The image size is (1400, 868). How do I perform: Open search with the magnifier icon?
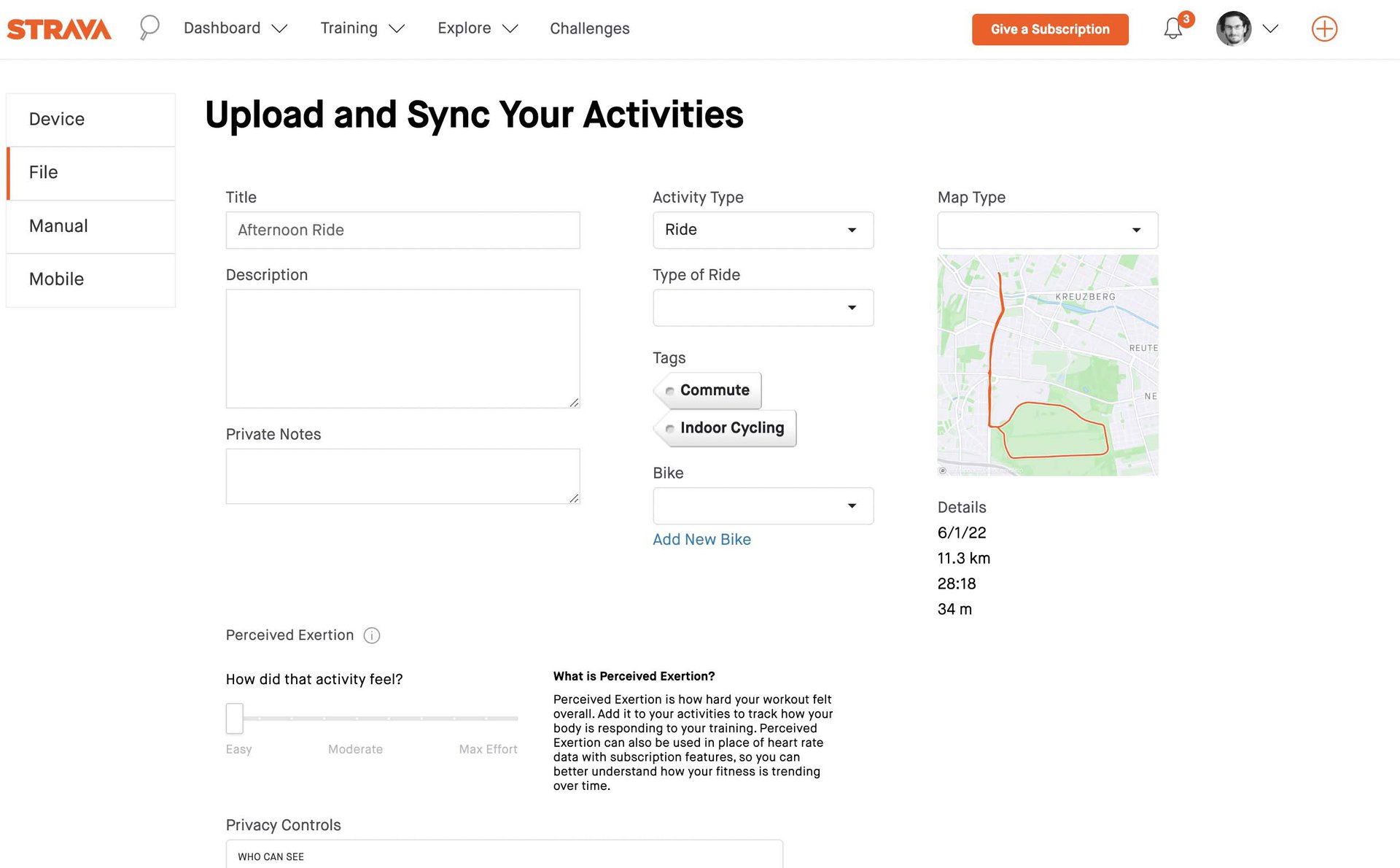(149, 28)
